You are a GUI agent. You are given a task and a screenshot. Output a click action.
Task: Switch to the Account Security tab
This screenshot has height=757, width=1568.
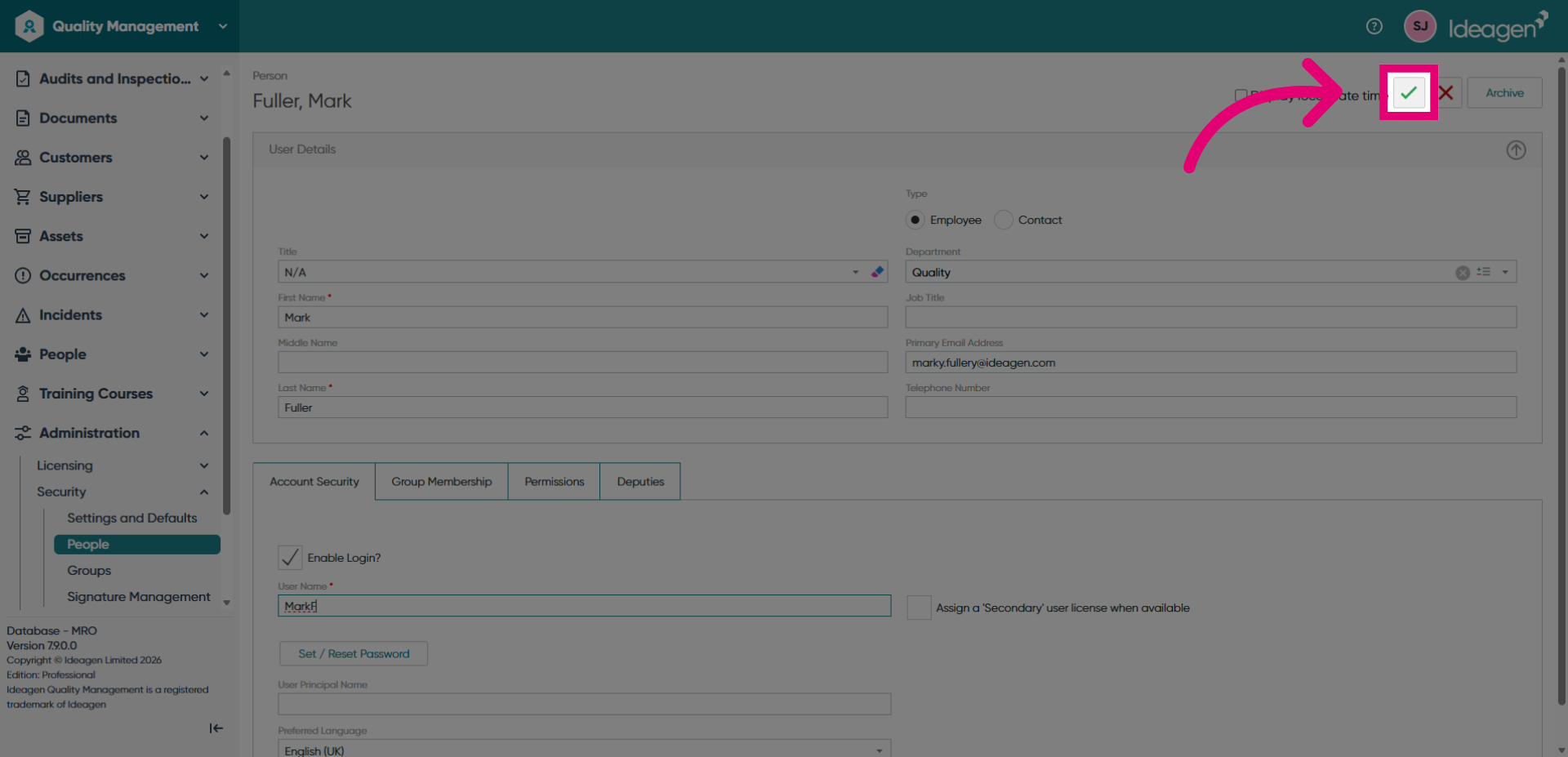[314, 482]
